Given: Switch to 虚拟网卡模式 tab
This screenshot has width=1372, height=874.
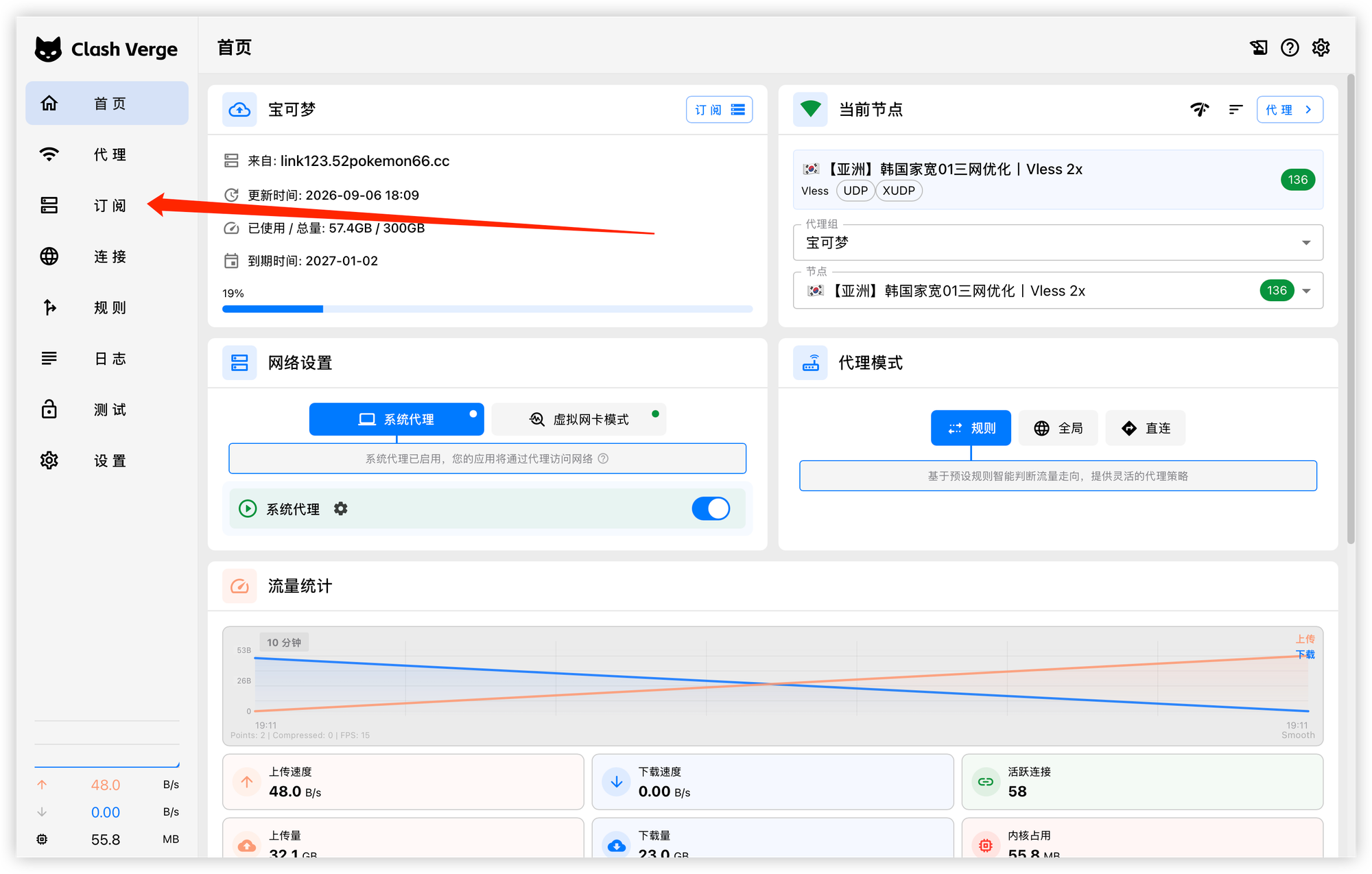Looking at the screenshot, I should [579, 419].
